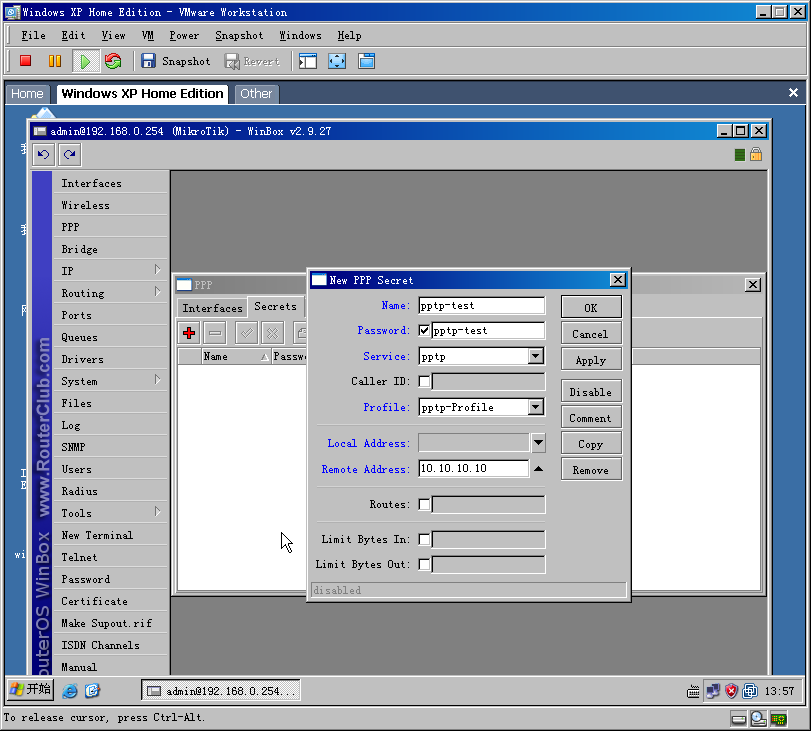Select the Secrets tab
The image size is (811, 731).
[x=275, y=307]
